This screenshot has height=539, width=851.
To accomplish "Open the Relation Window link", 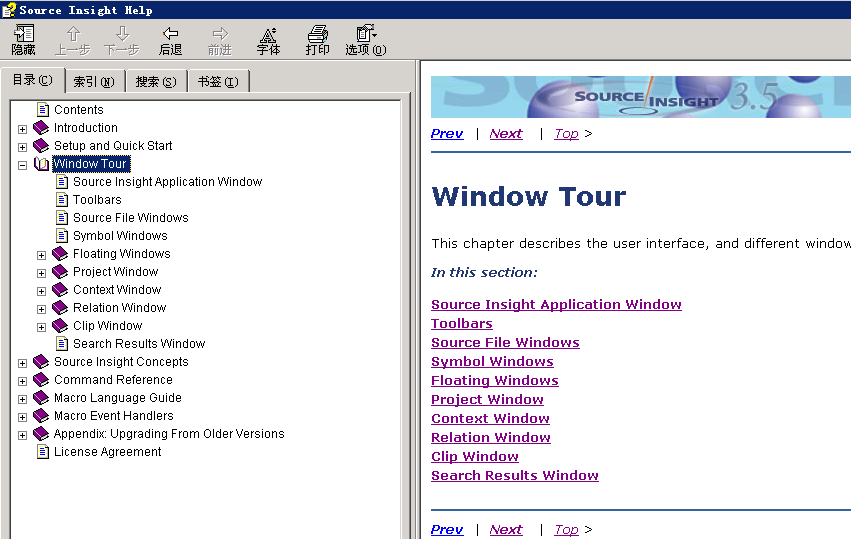I will pos(491,437).
